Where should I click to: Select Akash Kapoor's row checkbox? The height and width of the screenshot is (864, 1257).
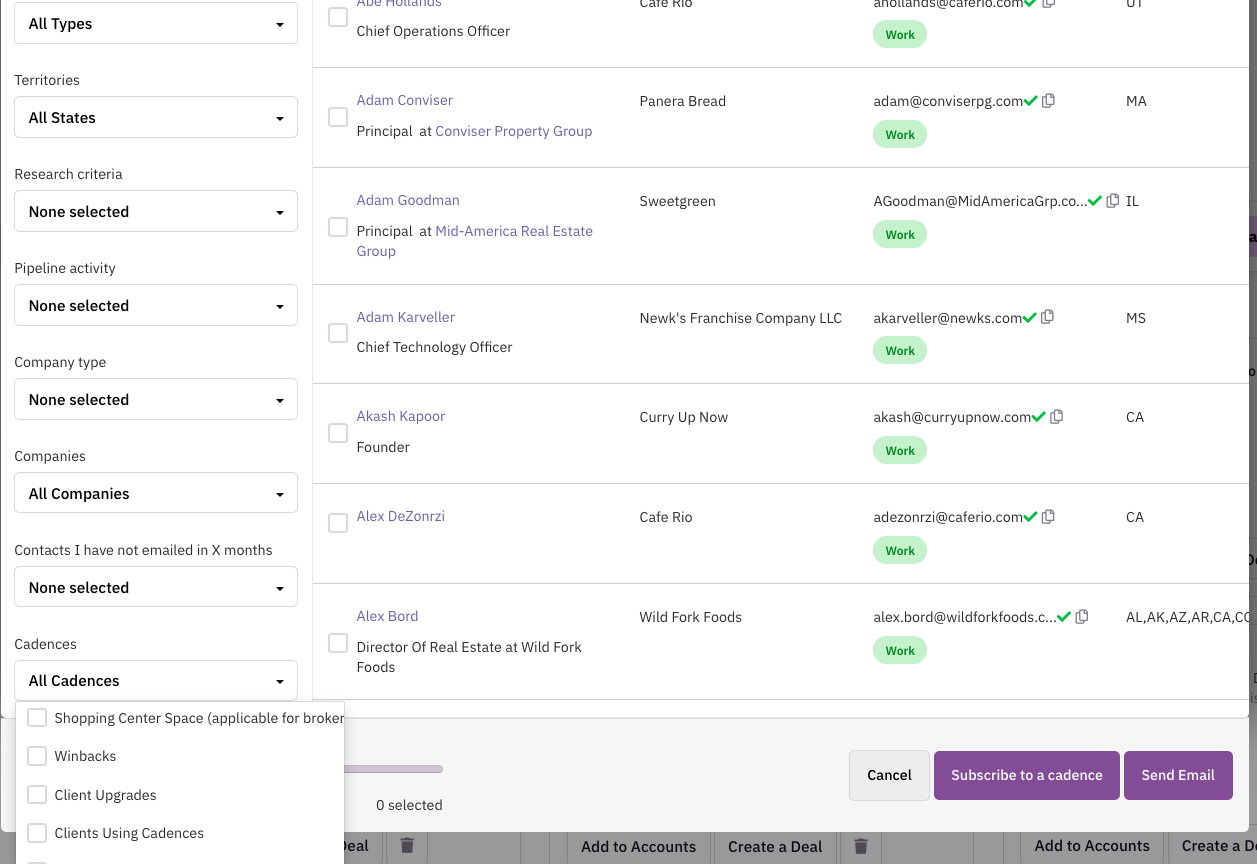point(338,433)
